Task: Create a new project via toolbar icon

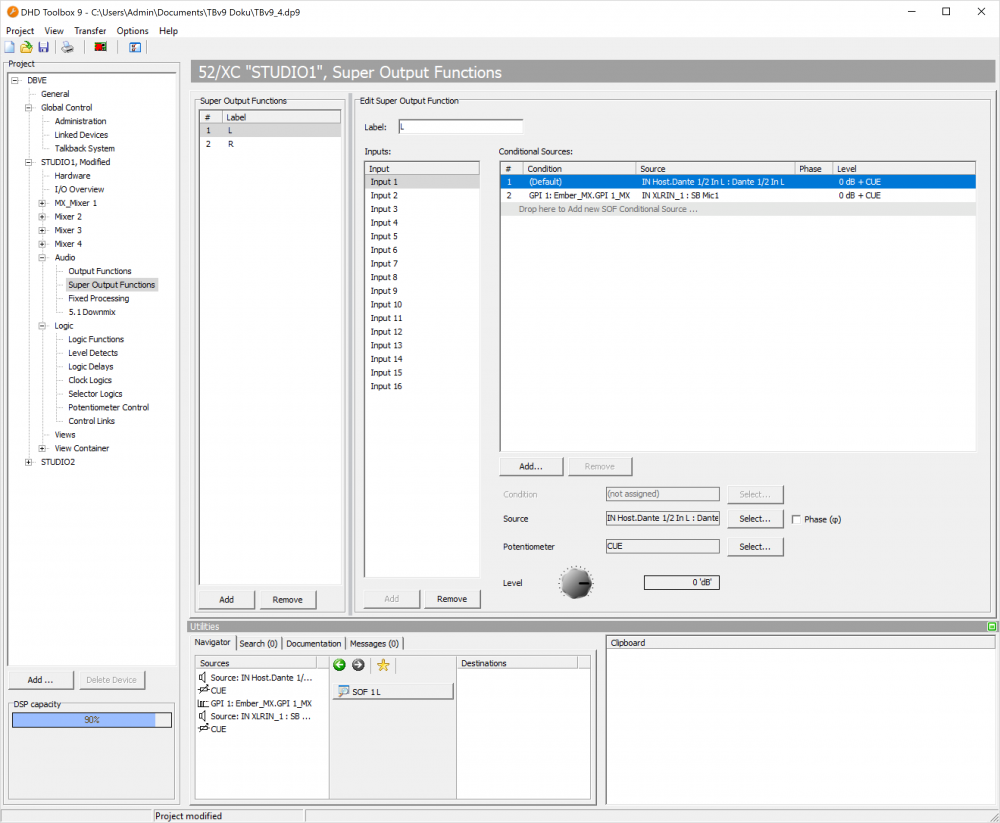Action: [10, 47]
